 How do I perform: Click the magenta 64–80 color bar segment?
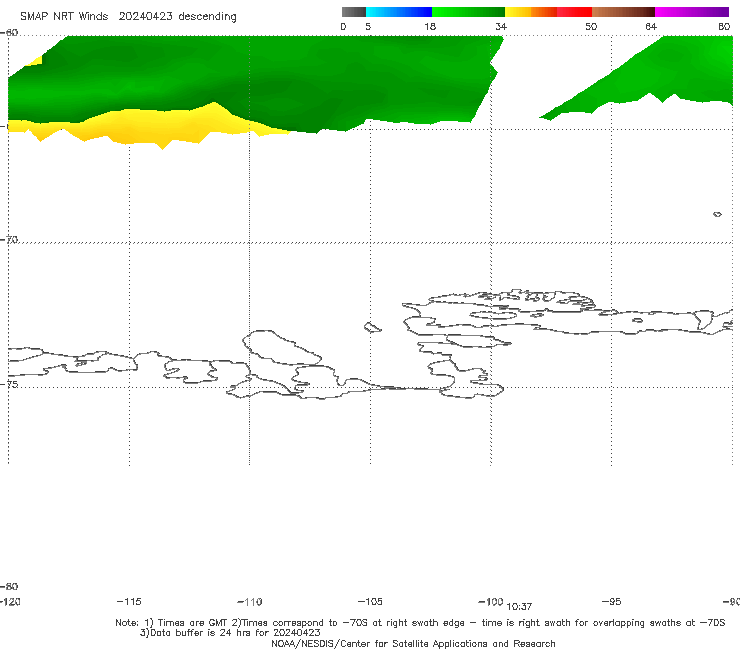tap(692, 12)
